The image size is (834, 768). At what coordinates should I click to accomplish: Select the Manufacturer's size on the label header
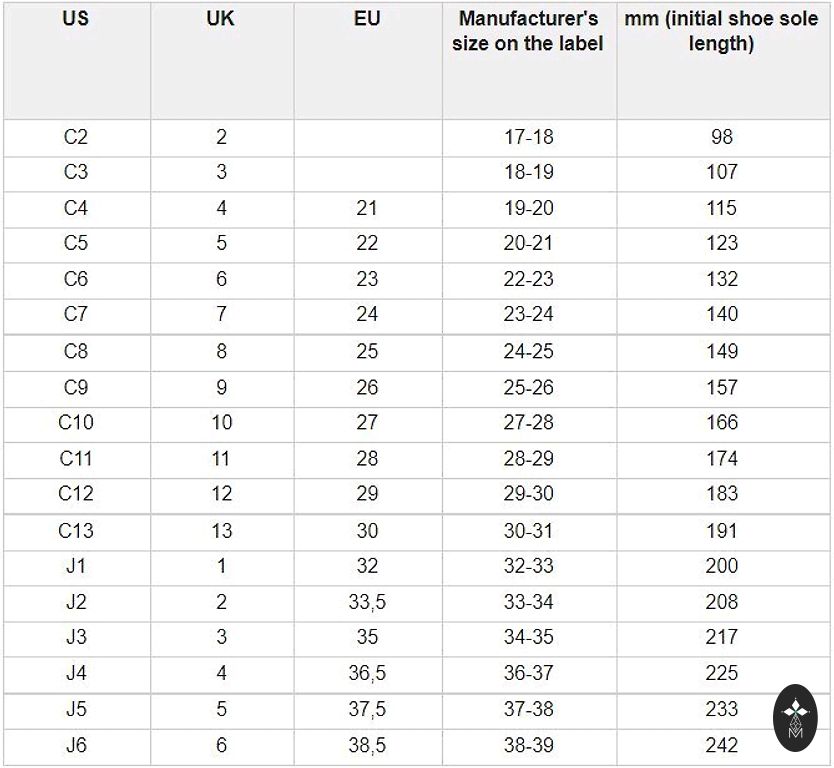tap(528, 31)
